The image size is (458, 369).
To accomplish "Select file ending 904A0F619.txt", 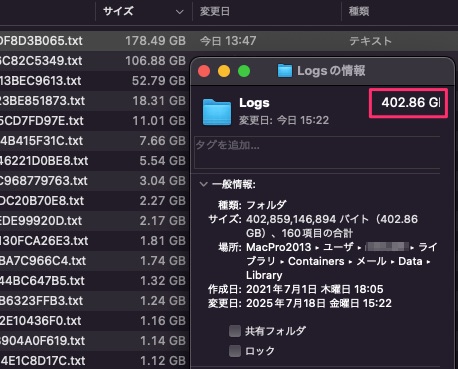I will 42,341.
